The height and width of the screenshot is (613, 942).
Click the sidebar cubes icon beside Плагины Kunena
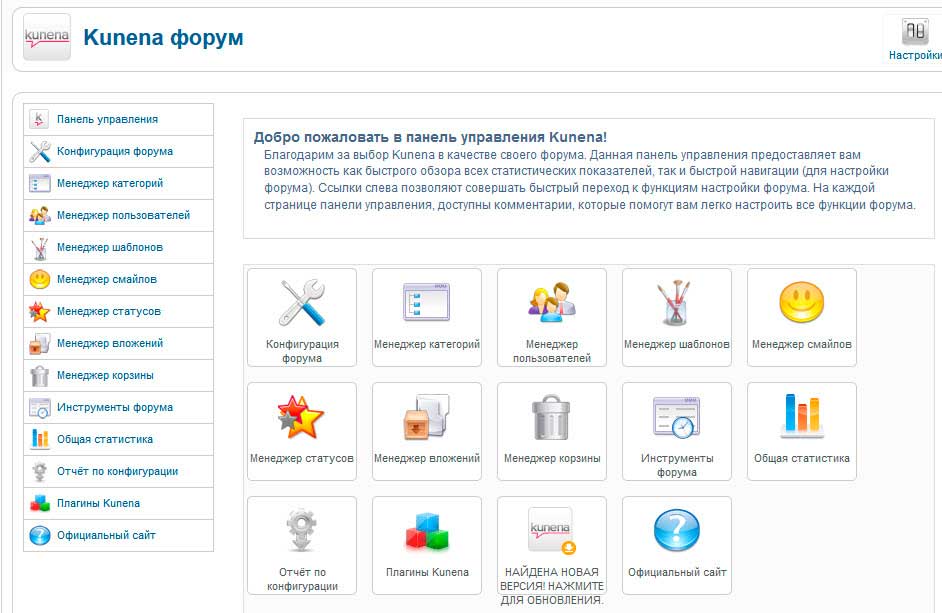(40, 503)
